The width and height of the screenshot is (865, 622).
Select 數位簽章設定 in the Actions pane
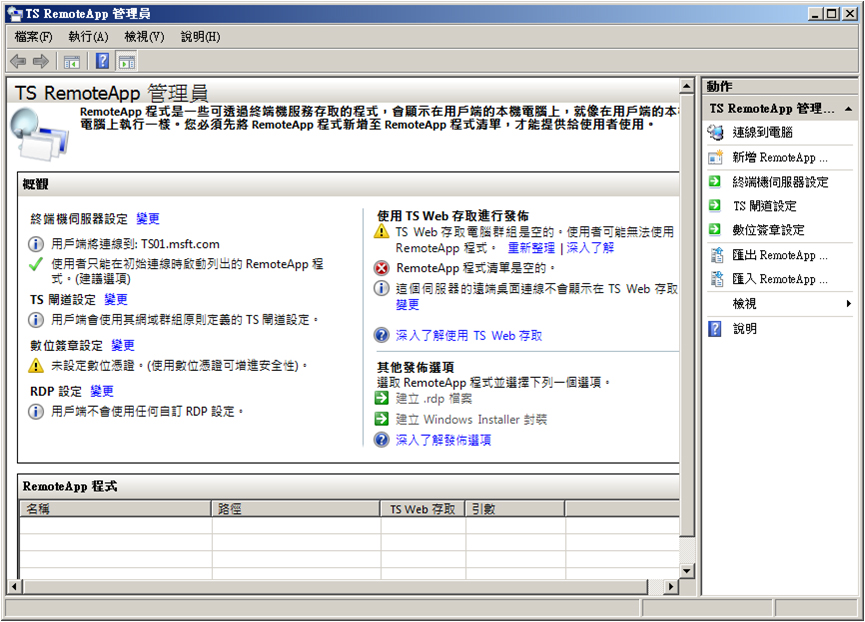click(768, 230)
